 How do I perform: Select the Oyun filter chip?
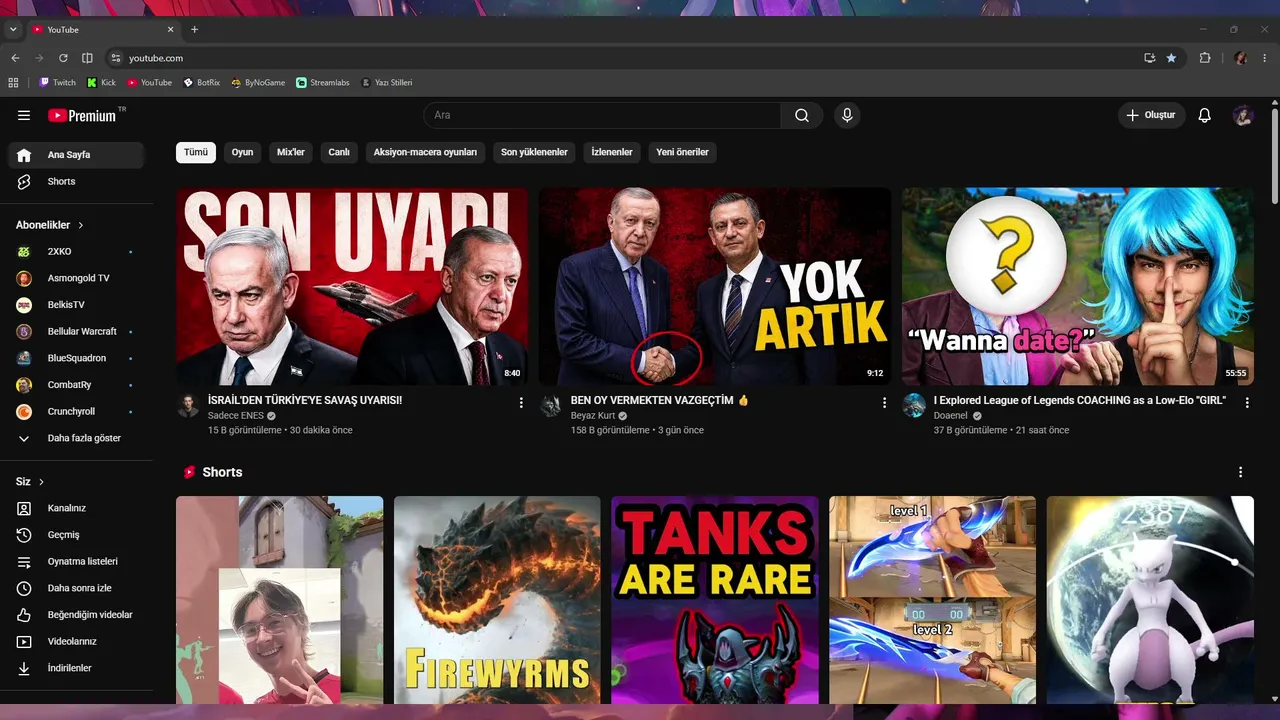click(x=243, y=152)
